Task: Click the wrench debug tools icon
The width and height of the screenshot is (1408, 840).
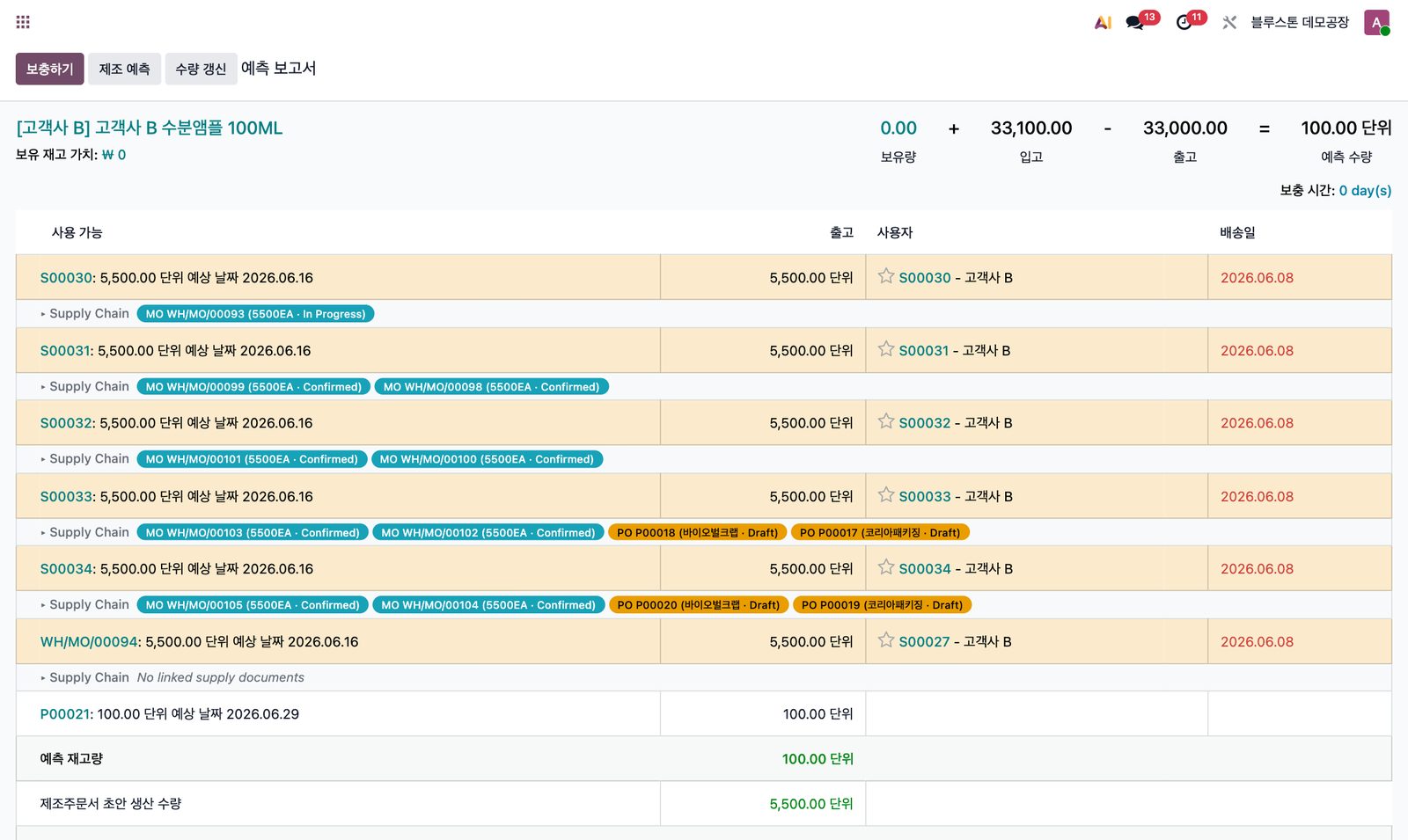Action: tap(1229, 23)
